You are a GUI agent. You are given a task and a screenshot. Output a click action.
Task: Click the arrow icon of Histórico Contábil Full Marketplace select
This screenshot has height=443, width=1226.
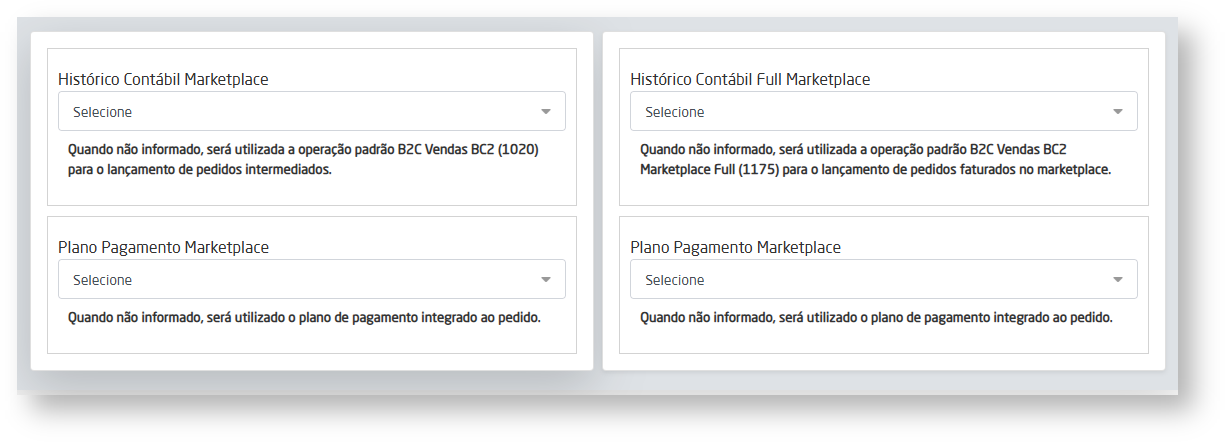[x=1118, y=112]
